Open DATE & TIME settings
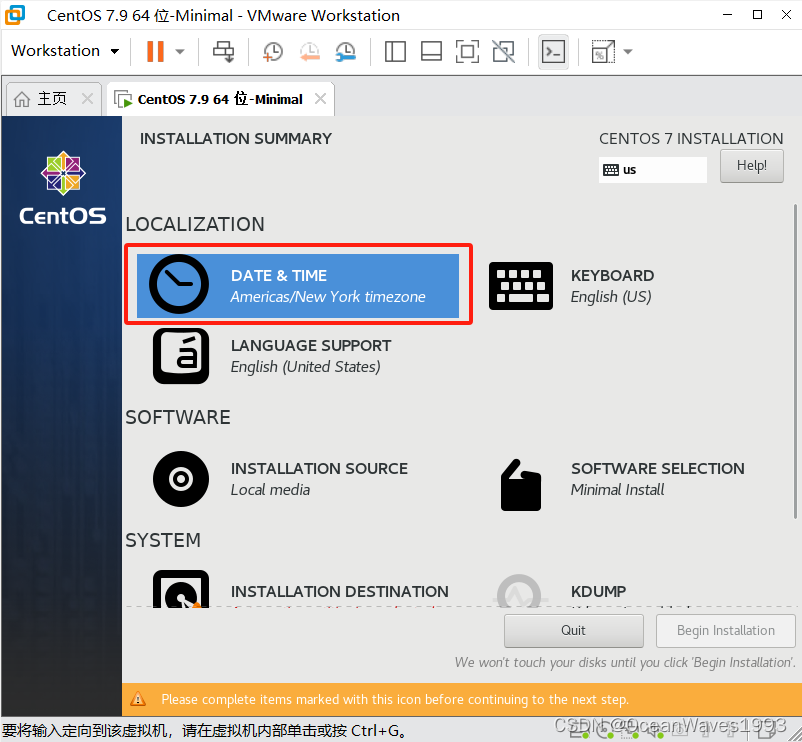The image size is (802, 742). (x=298, y=285)
